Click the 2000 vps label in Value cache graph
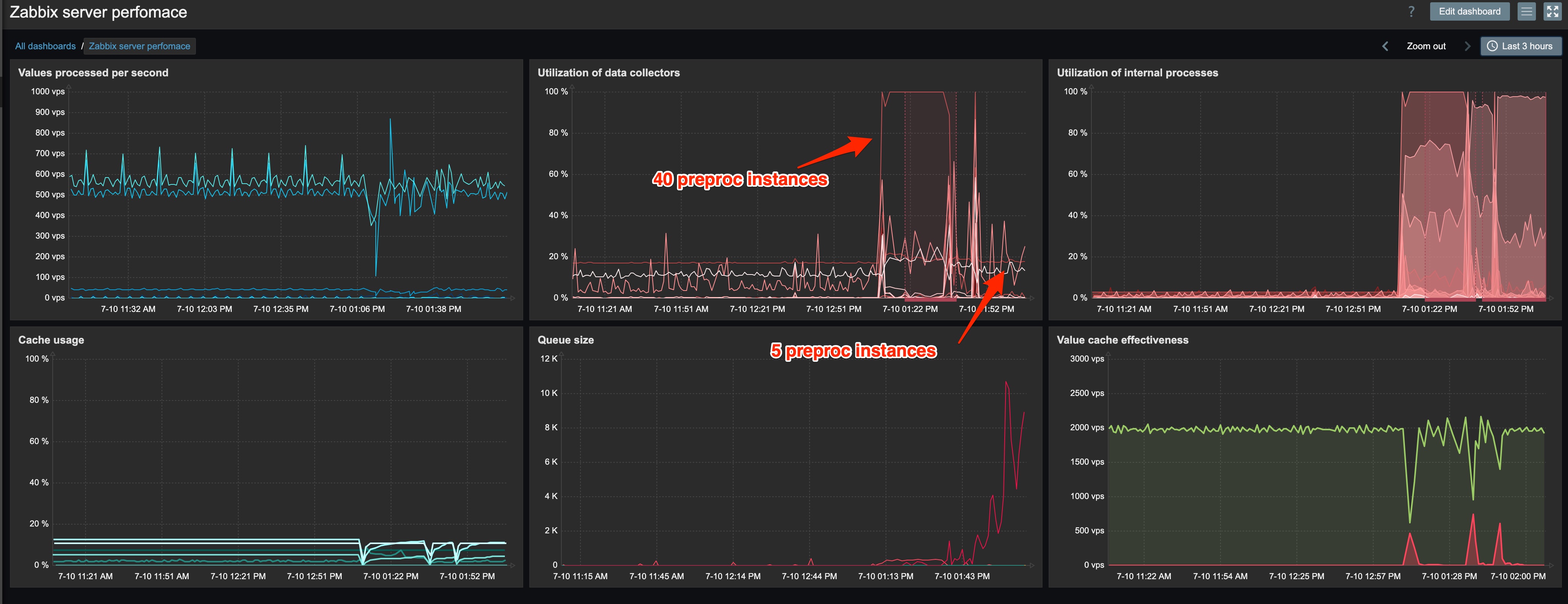 [x=1086, y=428]
